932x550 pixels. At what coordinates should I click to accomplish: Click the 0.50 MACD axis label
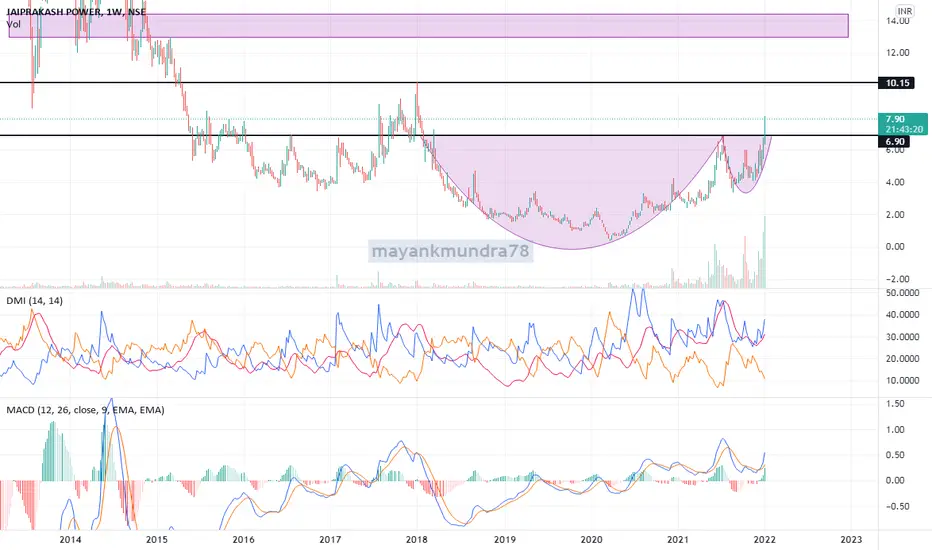895,455
